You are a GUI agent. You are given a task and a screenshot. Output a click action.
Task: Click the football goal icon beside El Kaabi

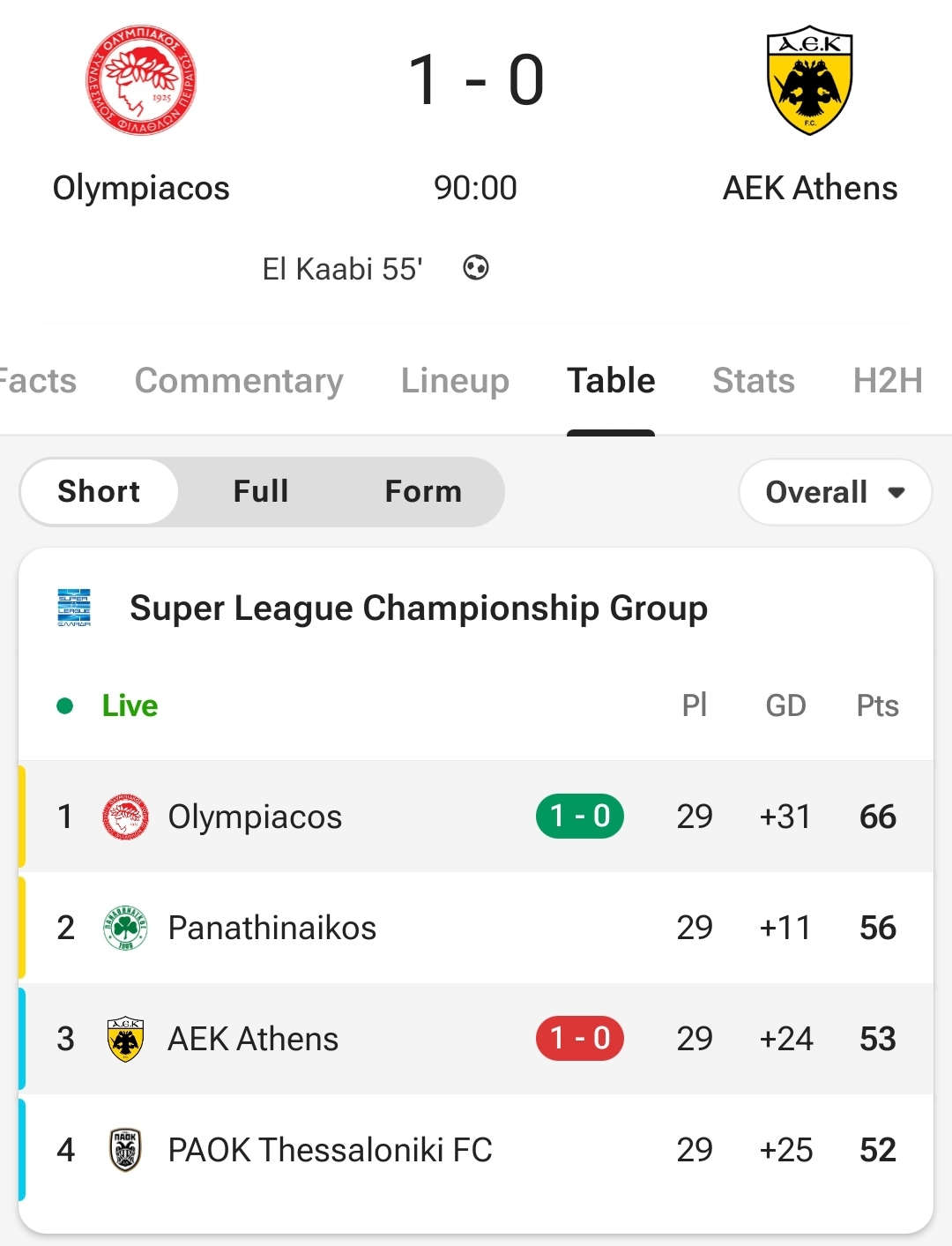pos(476,267)
